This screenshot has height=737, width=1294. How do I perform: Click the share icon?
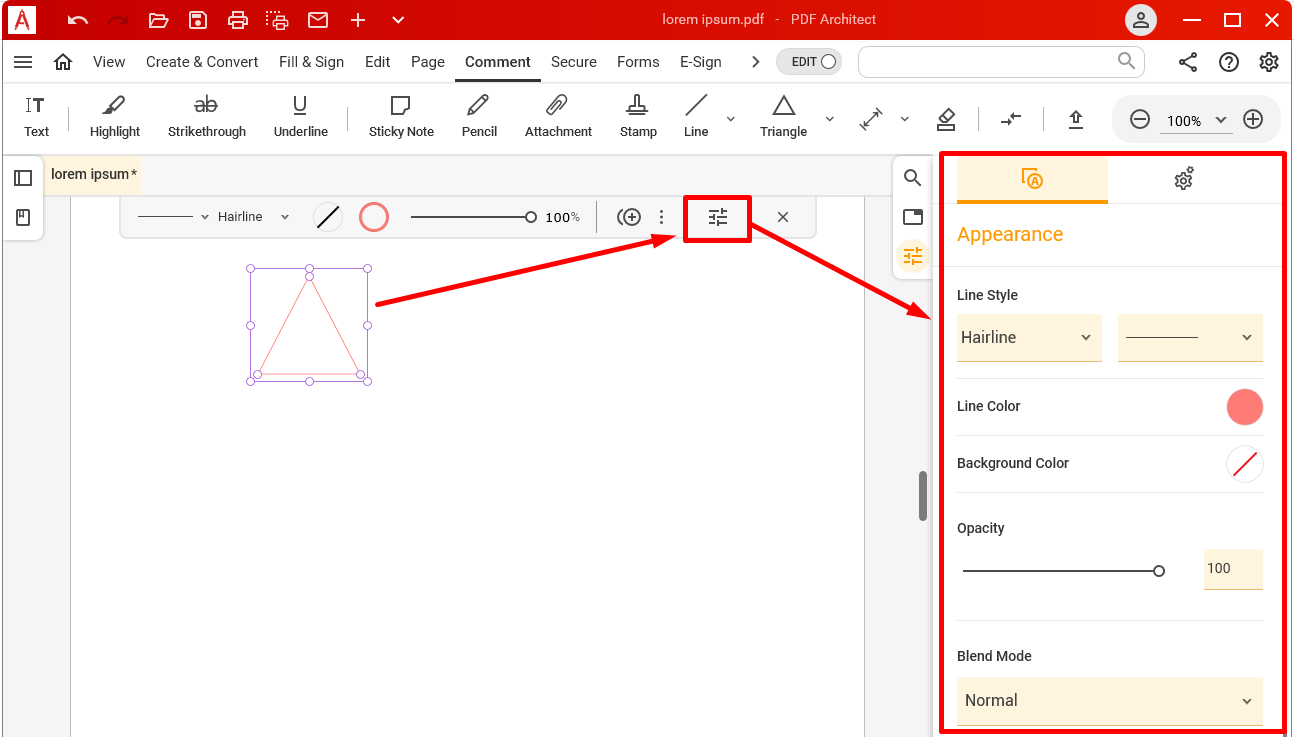tap(1188, 62)
